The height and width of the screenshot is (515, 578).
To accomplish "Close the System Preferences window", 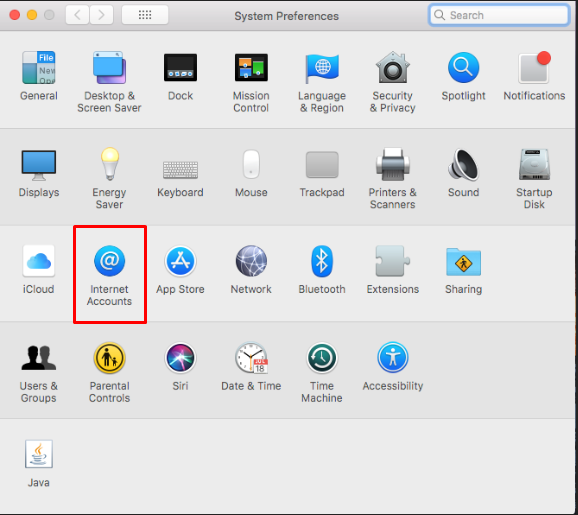I will click(x=15, y=15).
